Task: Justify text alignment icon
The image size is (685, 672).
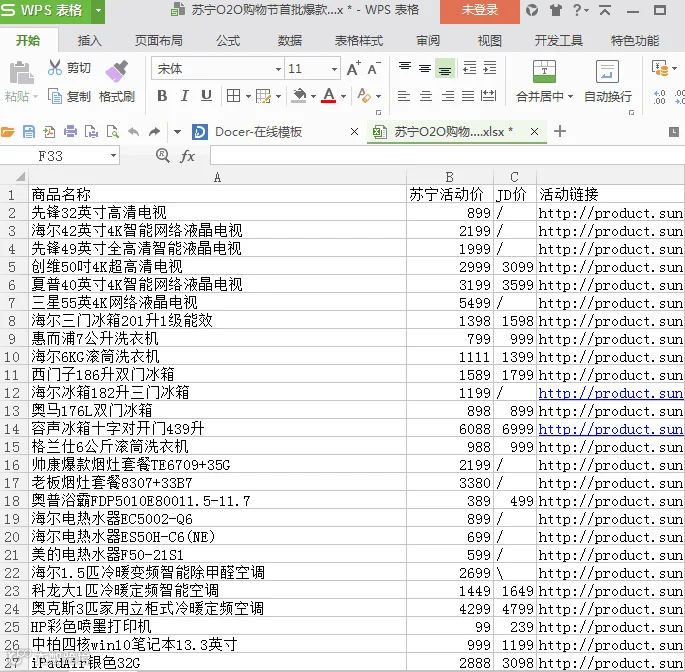Action: point(468,96)
